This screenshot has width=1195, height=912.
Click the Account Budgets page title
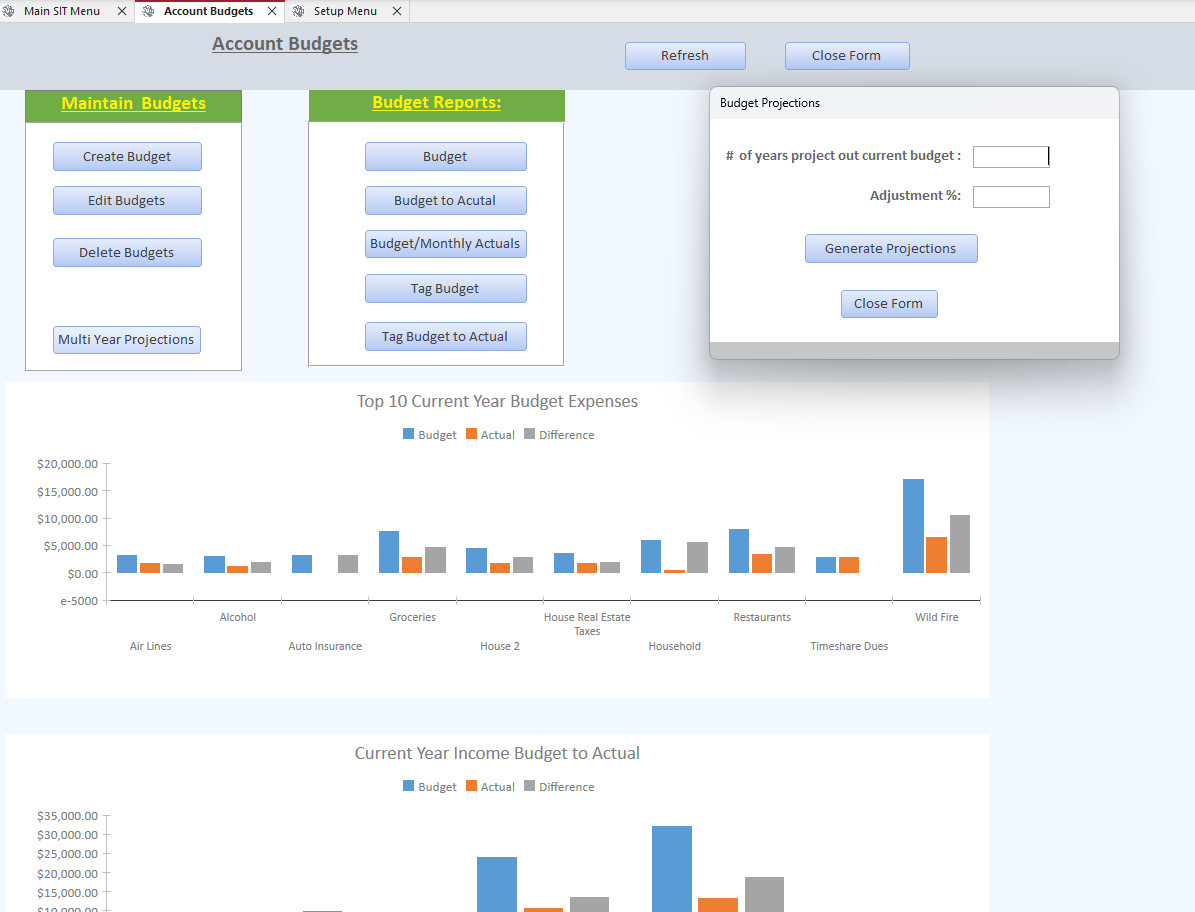tap(285, 44)
